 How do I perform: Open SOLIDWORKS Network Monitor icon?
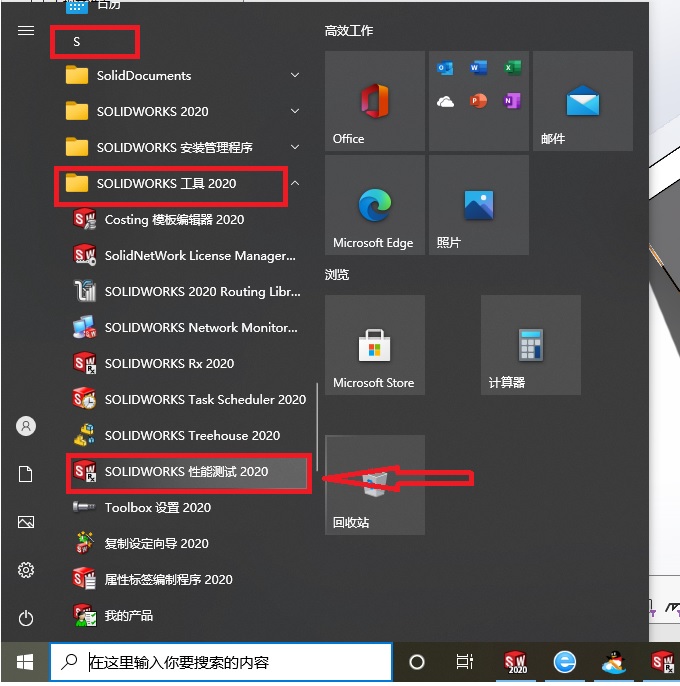pyautogui.click(x=84, y=327)
